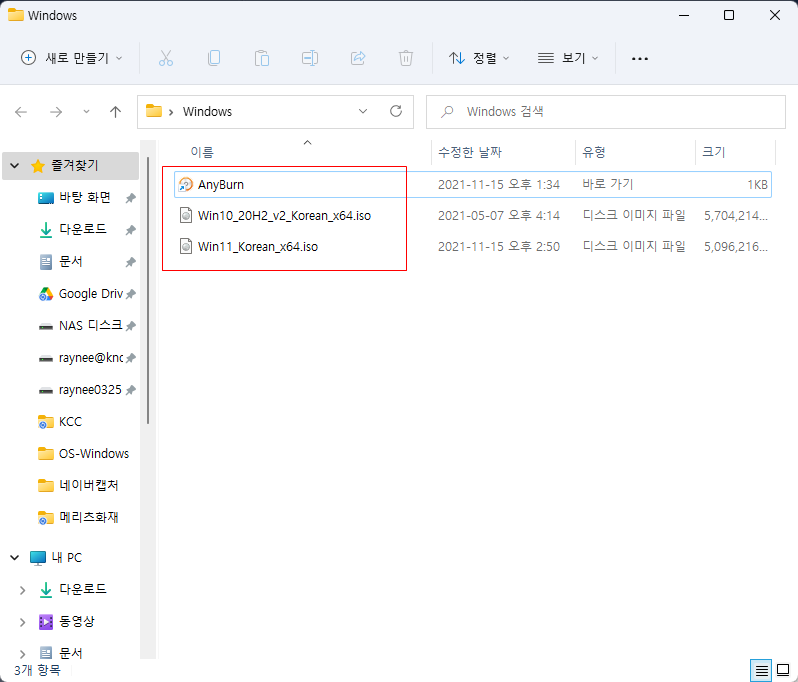Expand 다운로드 under 내 PC
Image resolution: width=798 pixels, height=682 pixels.
[22, 590]
